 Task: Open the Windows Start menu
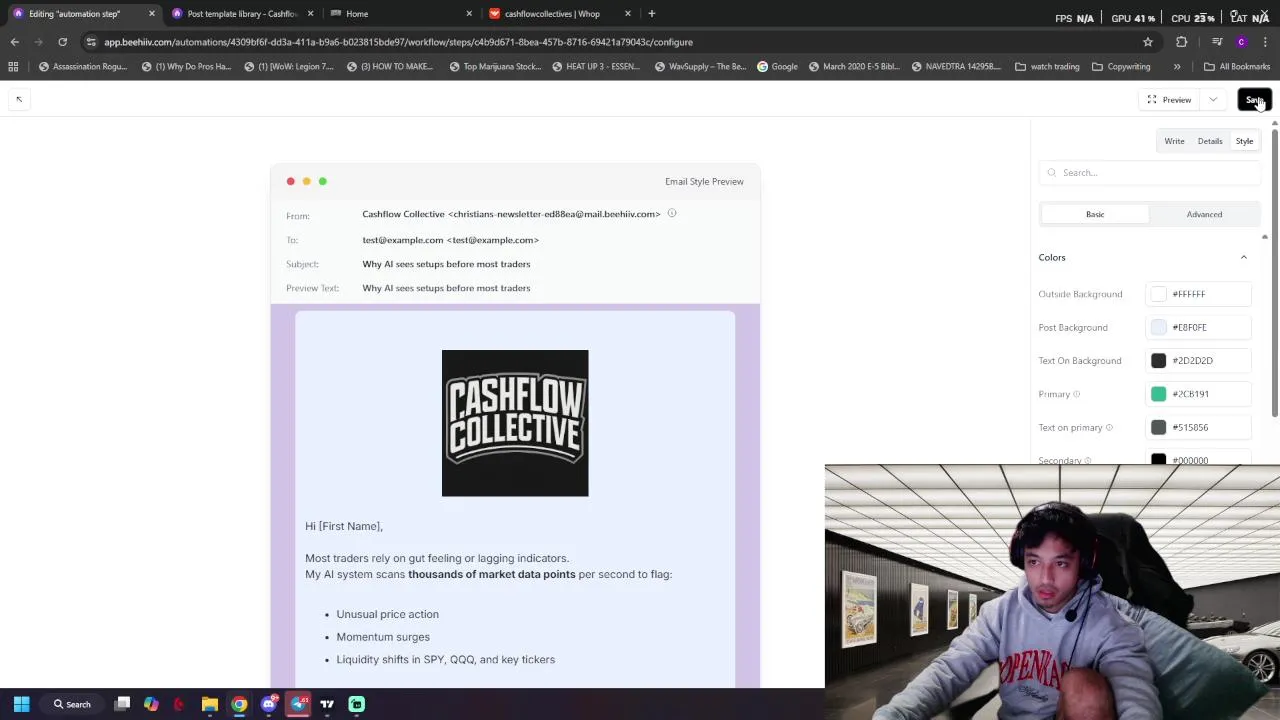(21, 704)
